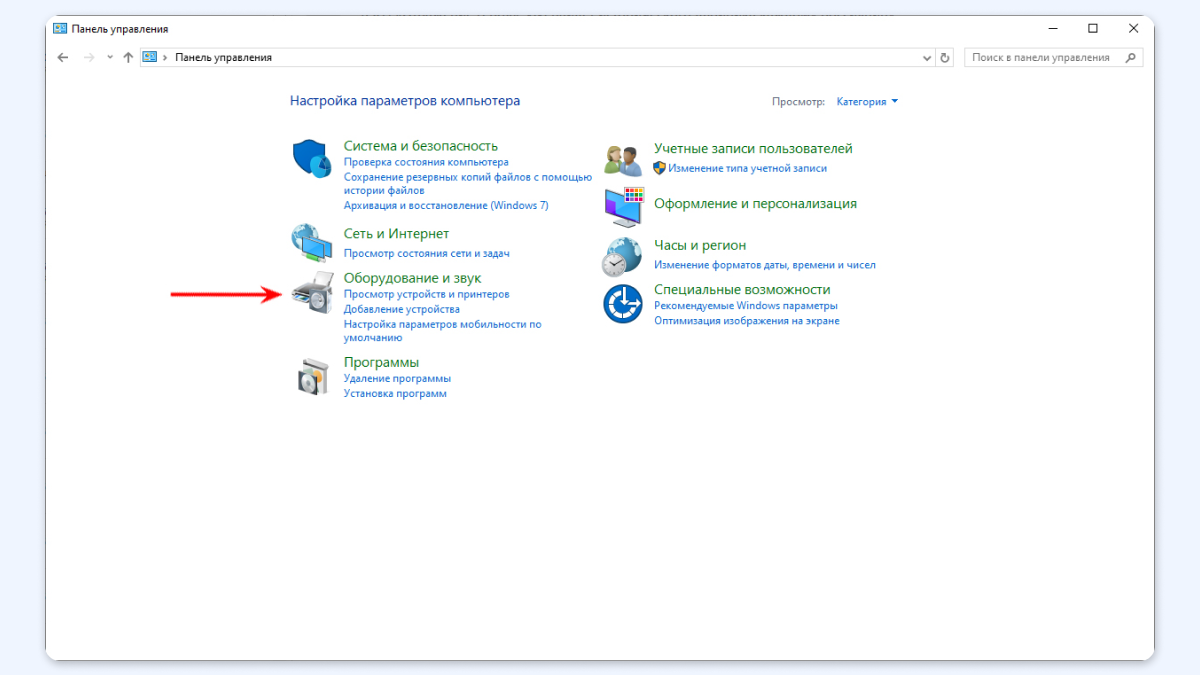Open Просмотр состояния сети и задач
This screenshot has height=675, width=1200.
click(427, 254)
